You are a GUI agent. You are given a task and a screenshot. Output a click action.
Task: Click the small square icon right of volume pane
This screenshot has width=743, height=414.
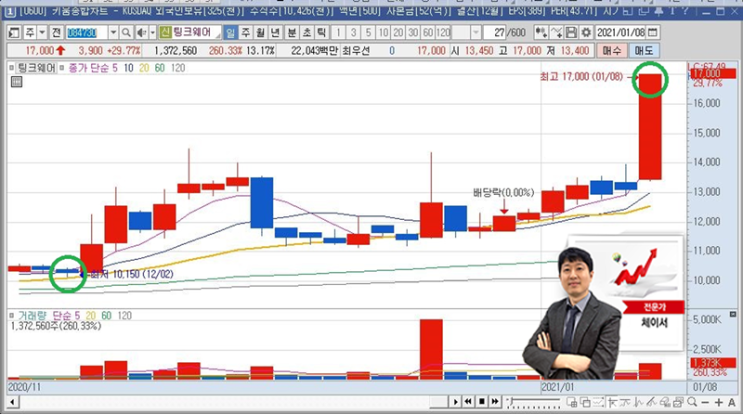pos(733,315)
